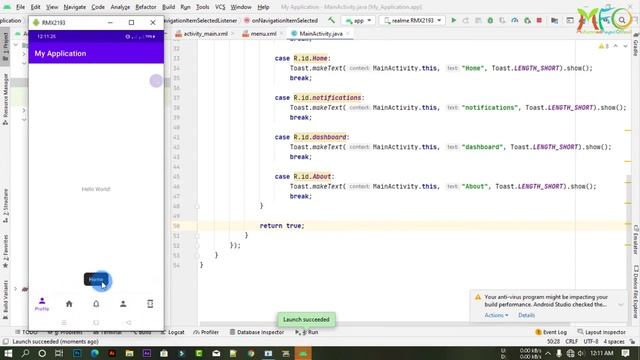This screenshot has height=360, width=640.
Task: Open the Database Inspector tool window
Action: pyautogui.click(x=257, y=332)
